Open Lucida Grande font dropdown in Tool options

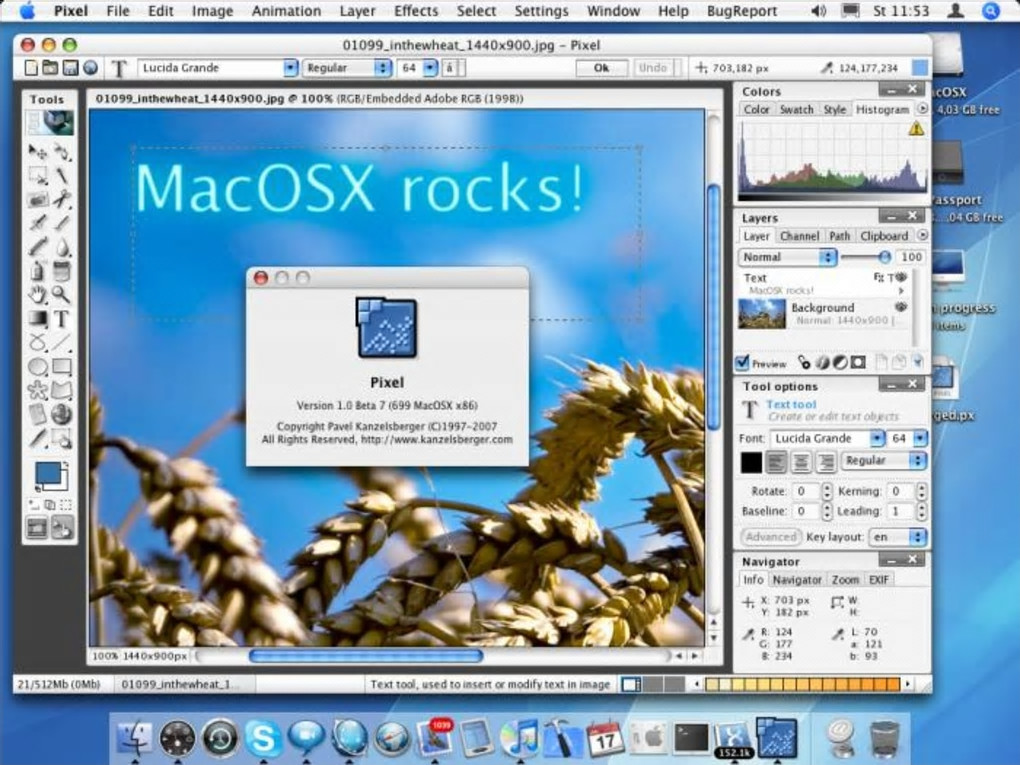828,439
